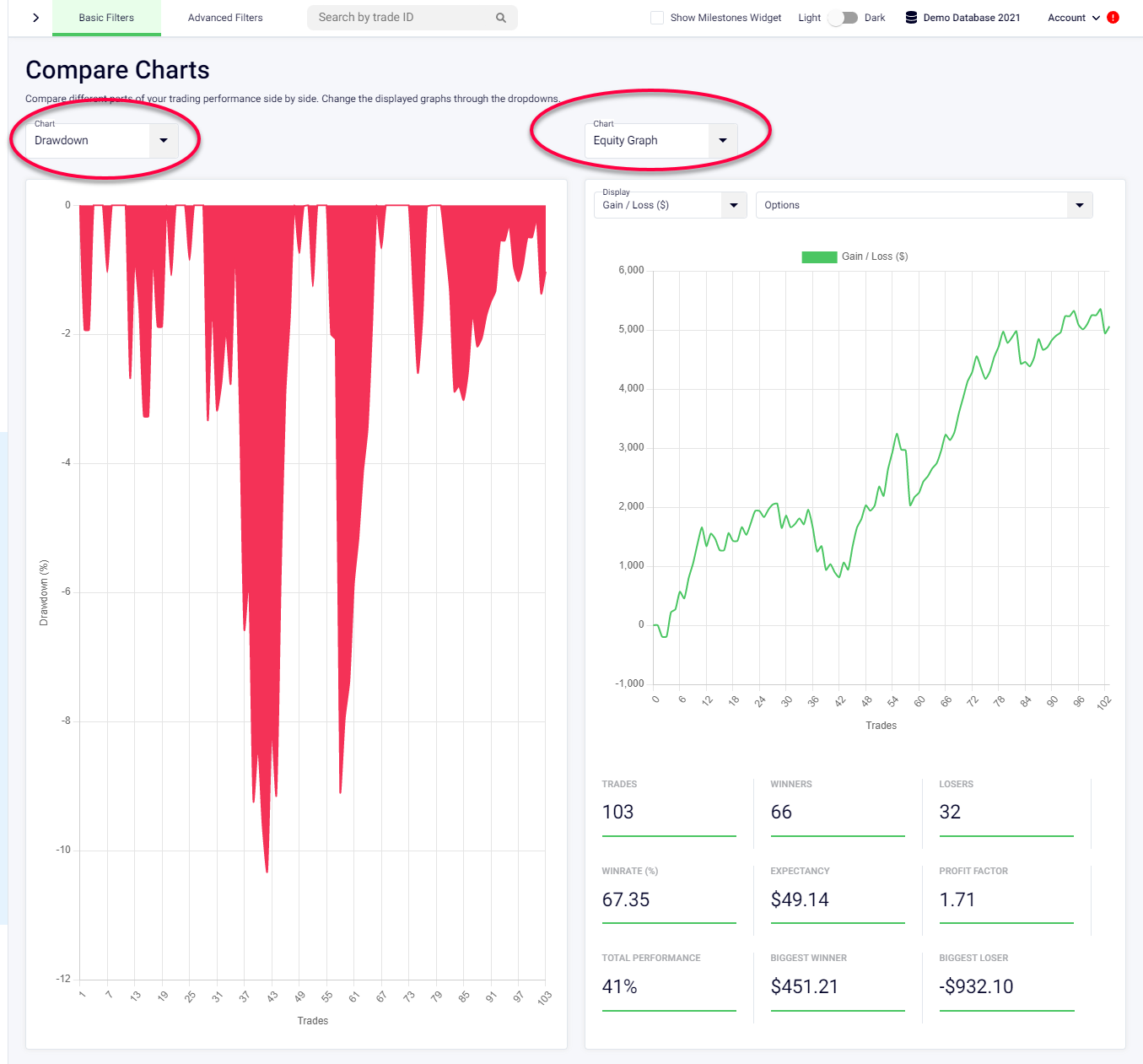Click the Drawdown chart dropdown arrow
The width and height of the screenshot is (1143, 1064).
[164, 141]
